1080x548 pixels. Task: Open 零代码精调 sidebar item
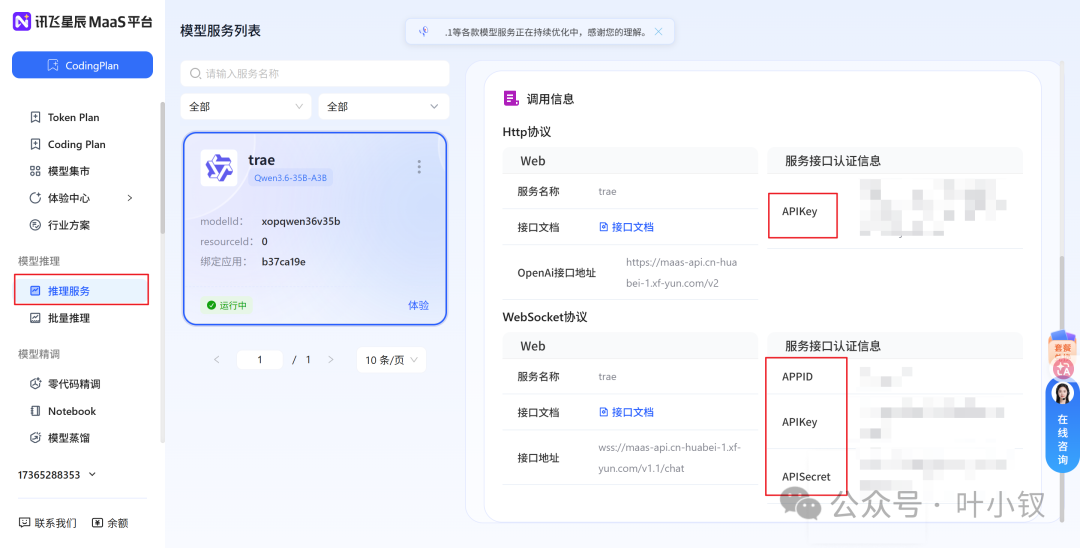click(x=74, y=383)
